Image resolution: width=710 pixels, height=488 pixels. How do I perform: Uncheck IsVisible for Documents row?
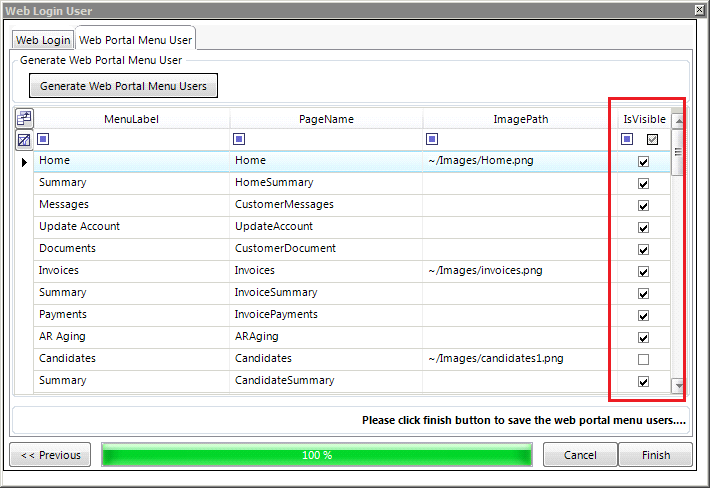click(x=643, y=249)
